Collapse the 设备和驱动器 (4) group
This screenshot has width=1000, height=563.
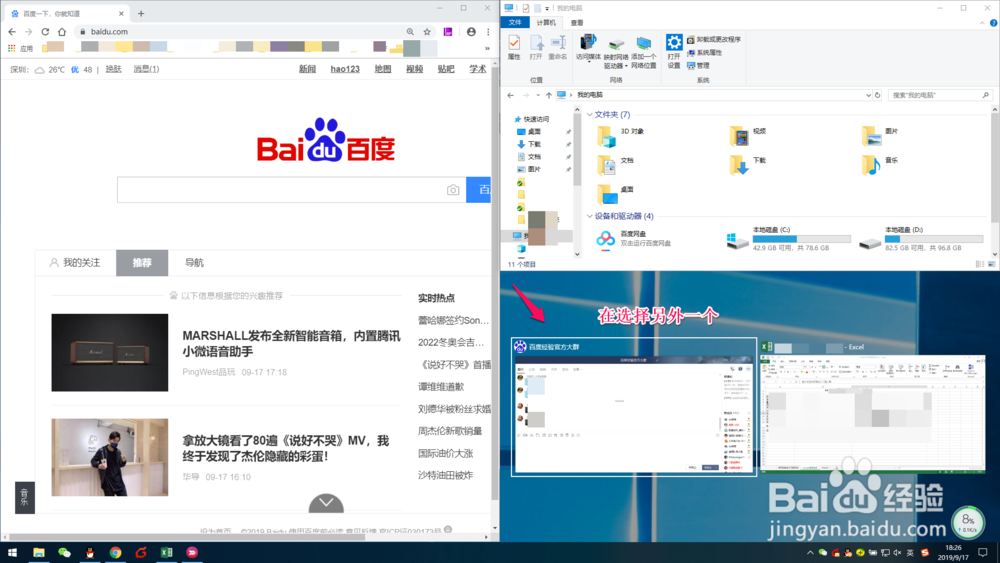pyautogui.click(x=589, y=216)
